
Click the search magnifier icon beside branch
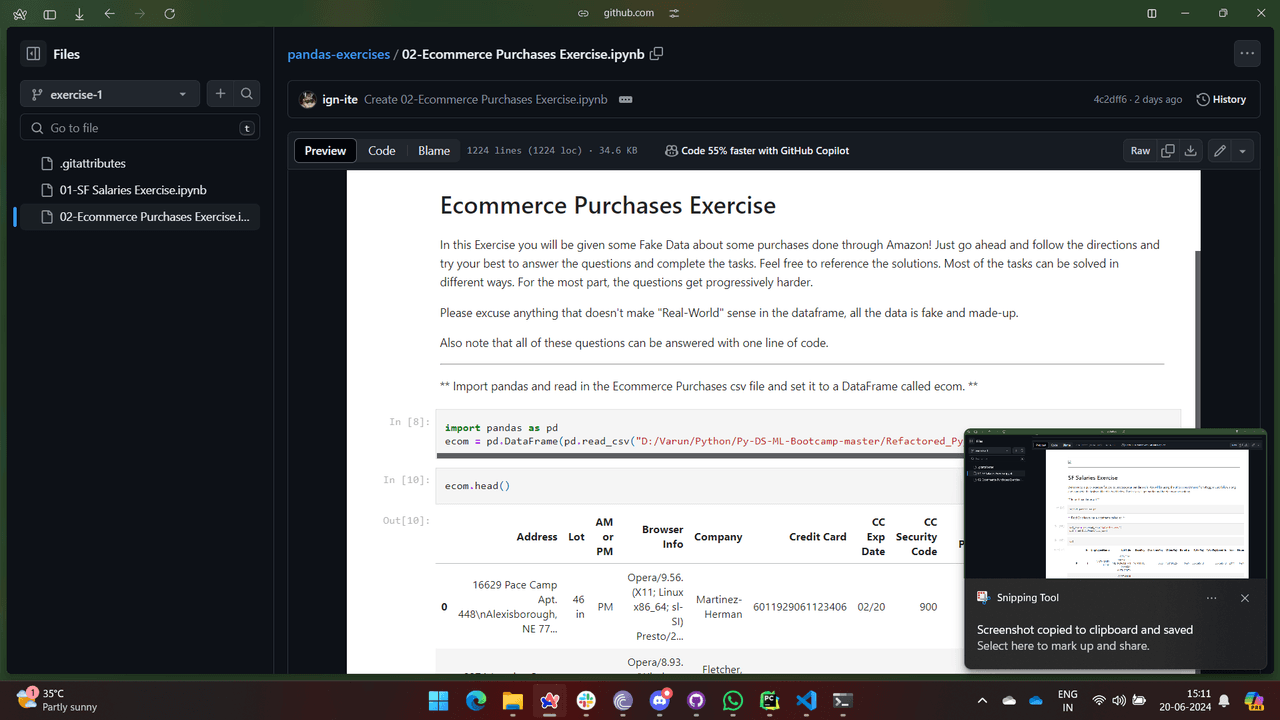point(246,94)
